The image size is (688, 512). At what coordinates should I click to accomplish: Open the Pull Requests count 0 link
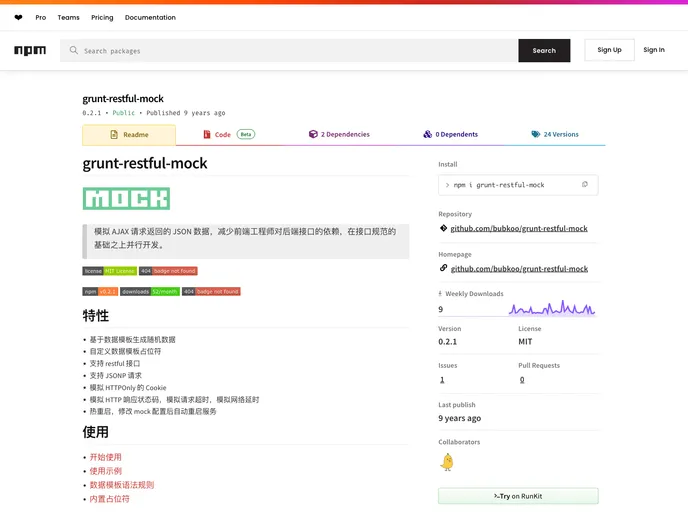click(x=522, y=380)
